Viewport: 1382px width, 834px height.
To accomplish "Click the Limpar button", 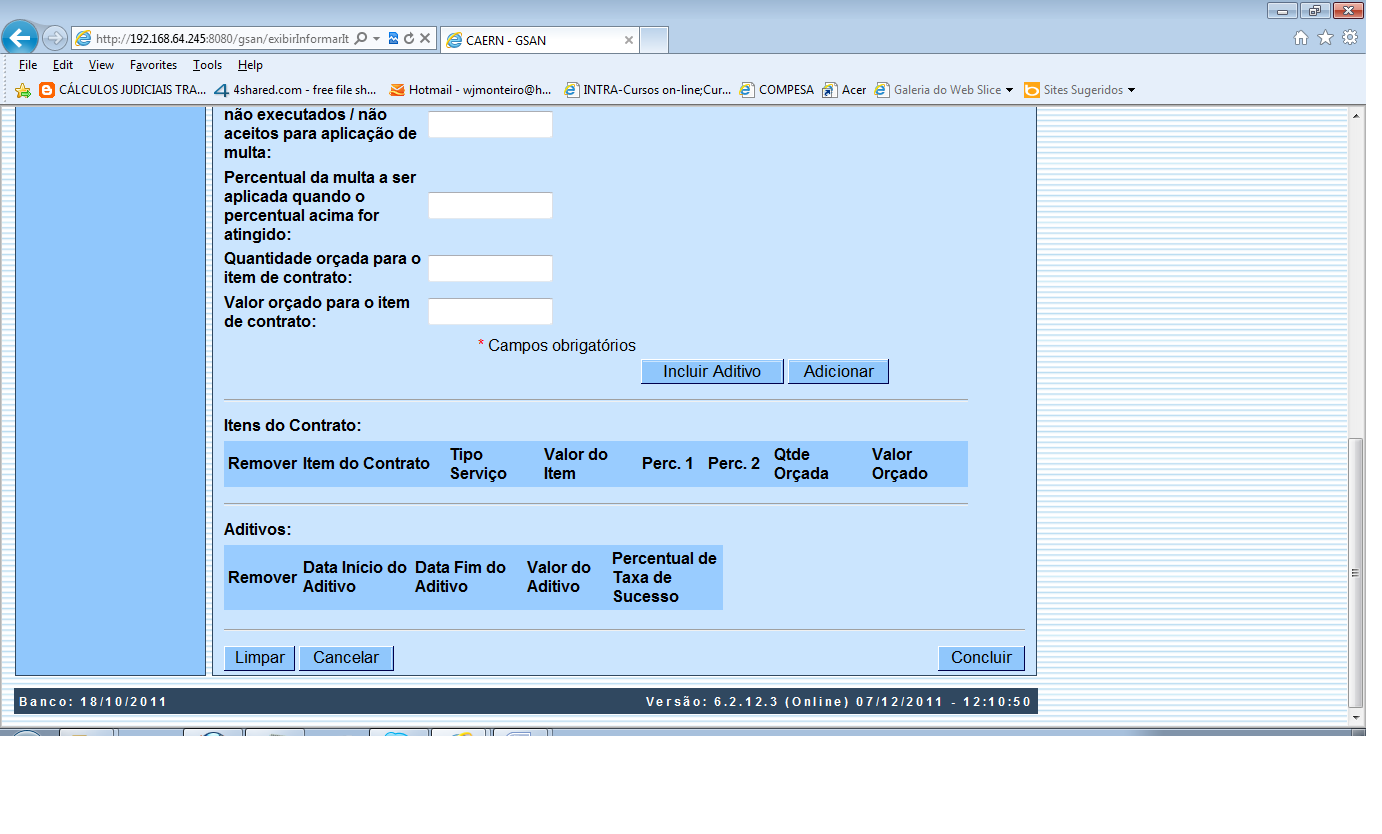I will [x=259, y=658].
